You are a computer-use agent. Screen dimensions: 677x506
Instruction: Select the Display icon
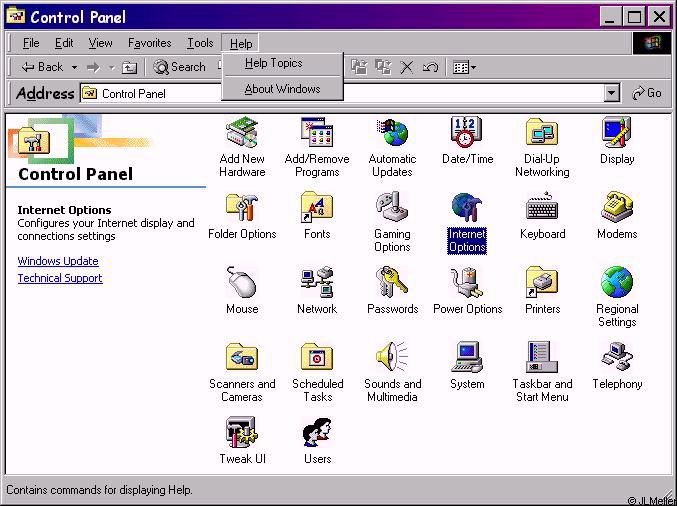tap(617, 133)
